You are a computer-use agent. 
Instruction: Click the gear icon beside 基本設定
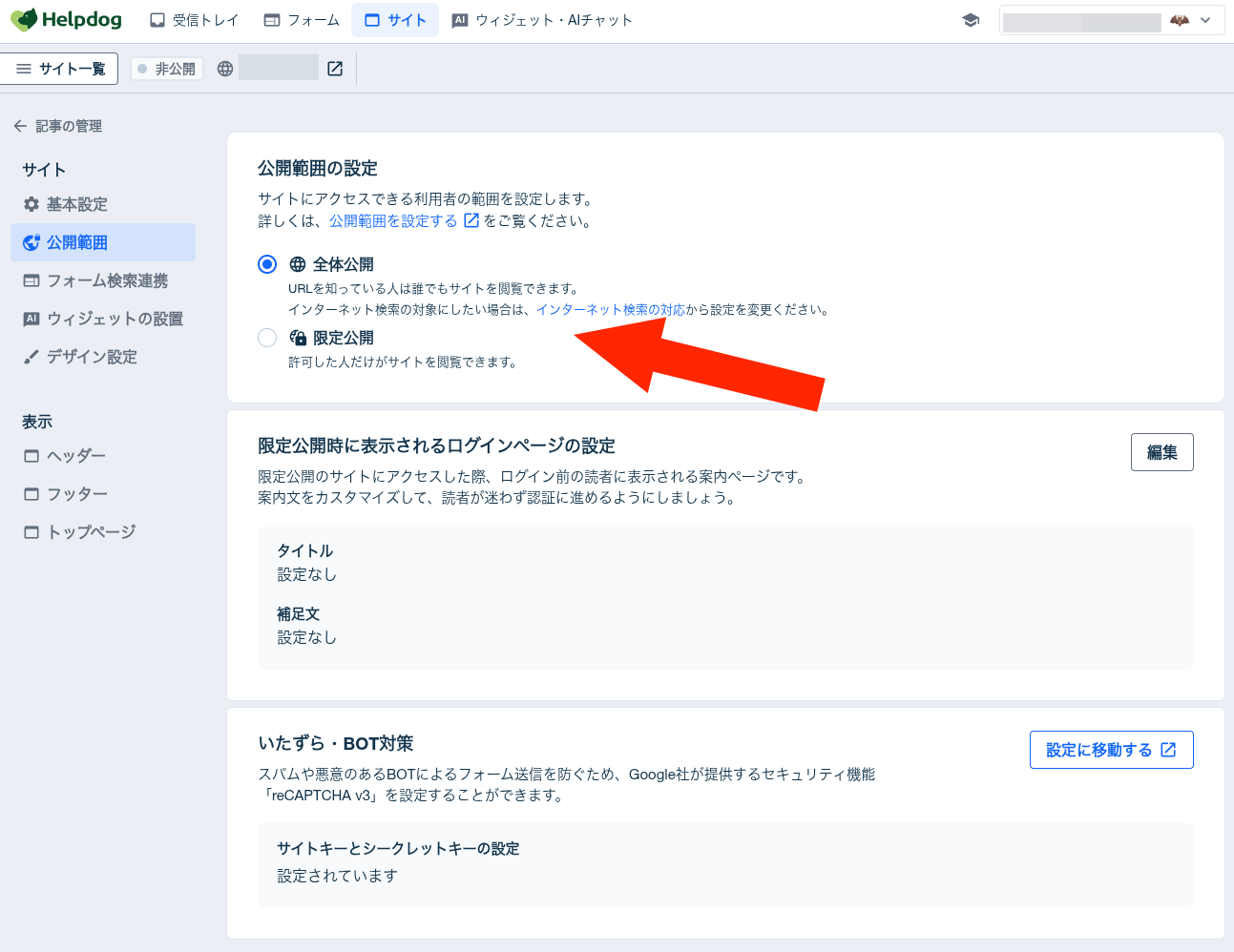(31, 204)
